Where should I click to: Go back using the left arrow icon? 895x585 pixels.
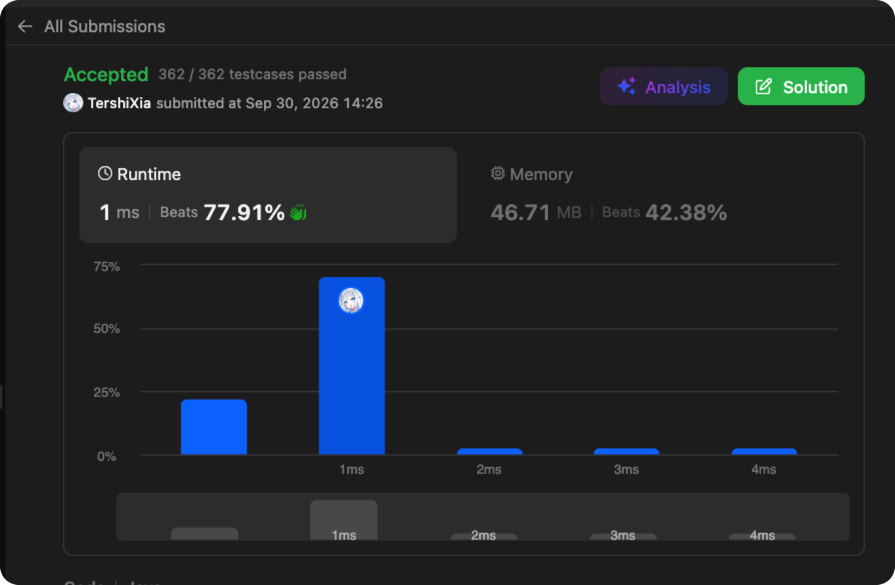coord(25,26)
